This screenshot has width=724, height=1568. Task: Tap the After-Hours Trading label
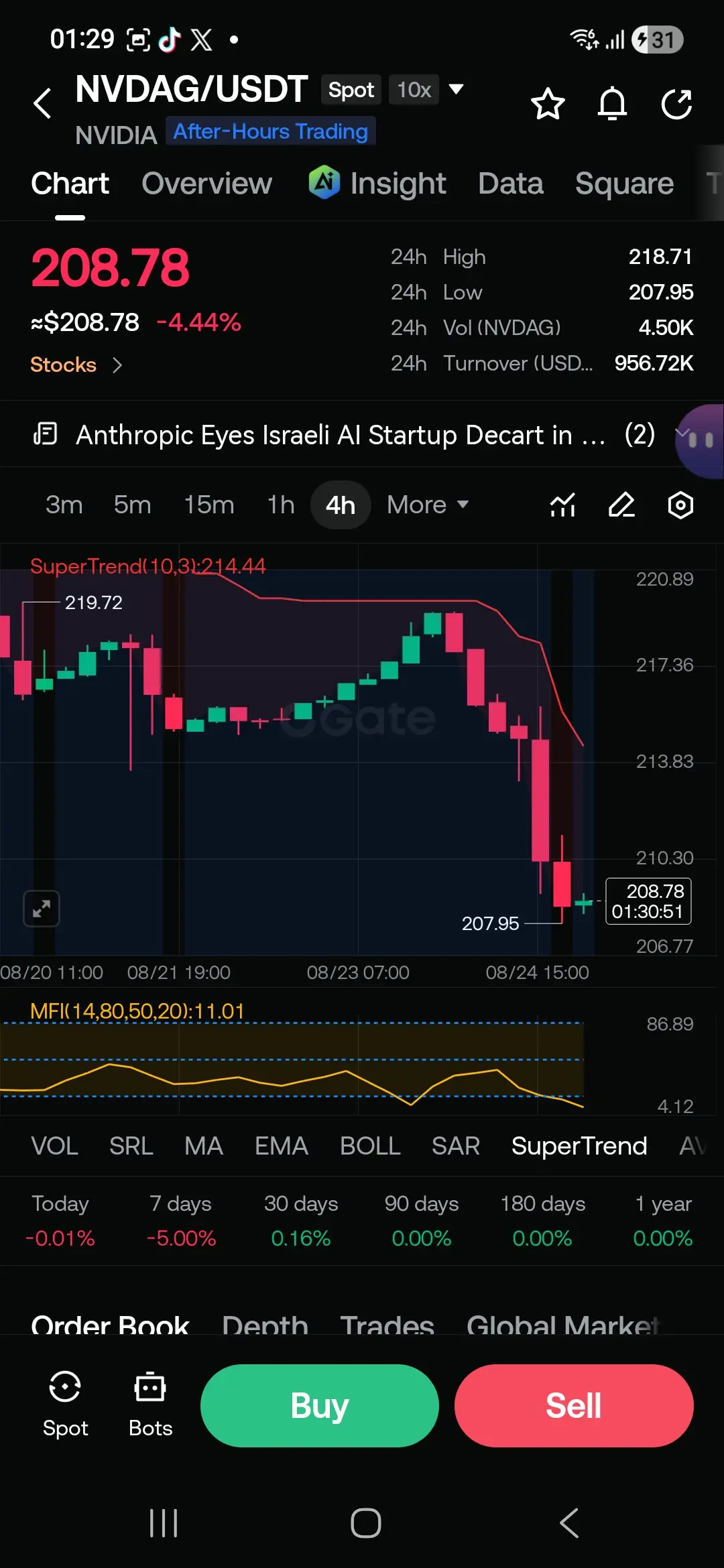271,131
